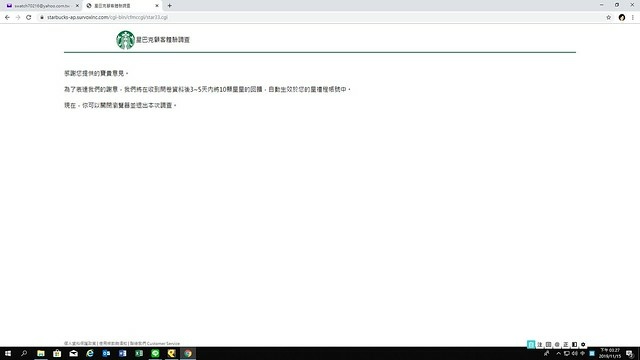Screen dimensions: 640x360
Task: Click the Chrome taskbar icon
Action: [188, 353]
